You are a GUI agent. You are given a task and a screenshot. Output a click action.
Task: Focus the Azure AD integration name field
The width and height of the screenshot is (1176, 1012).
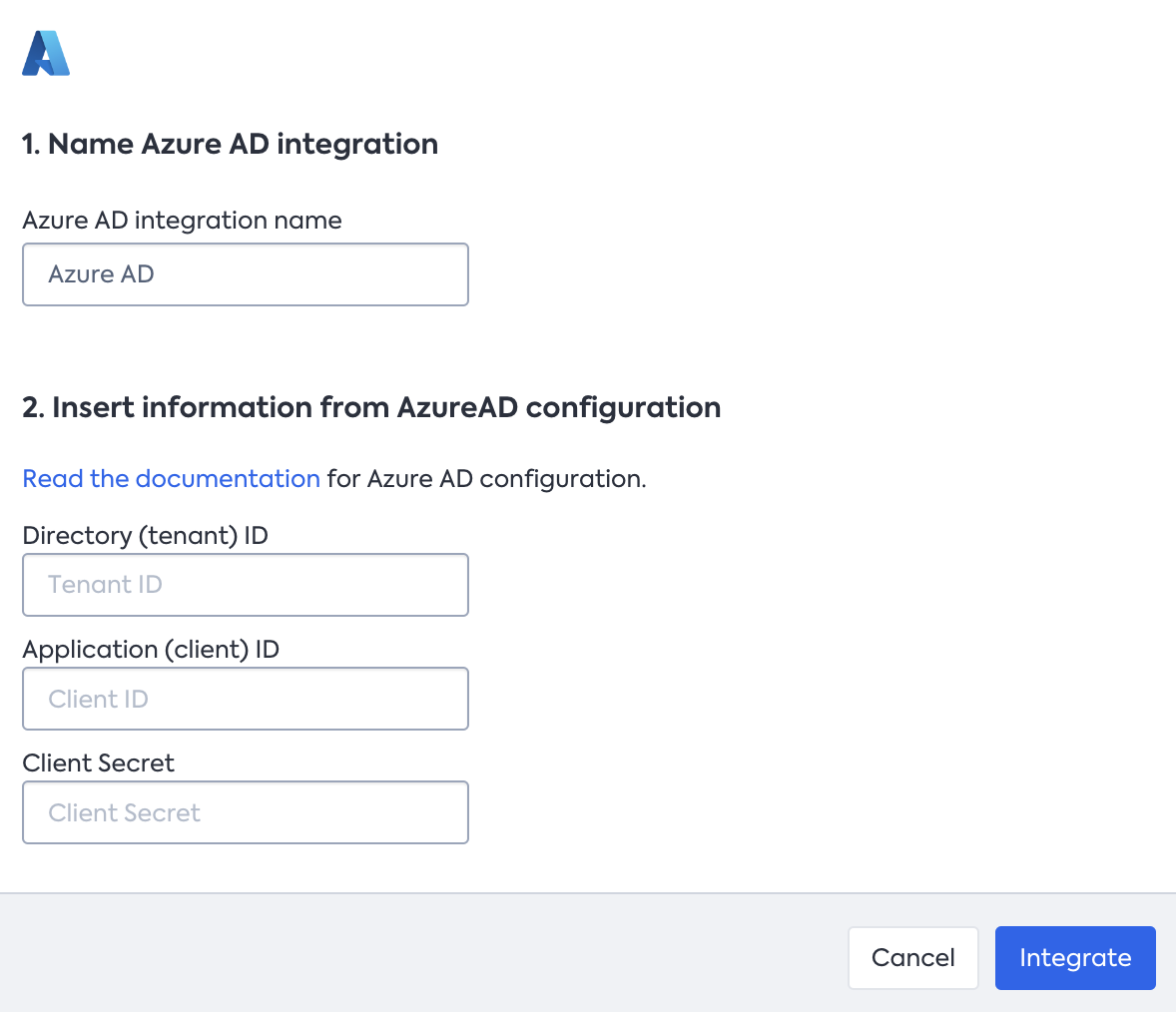(246, 274)
